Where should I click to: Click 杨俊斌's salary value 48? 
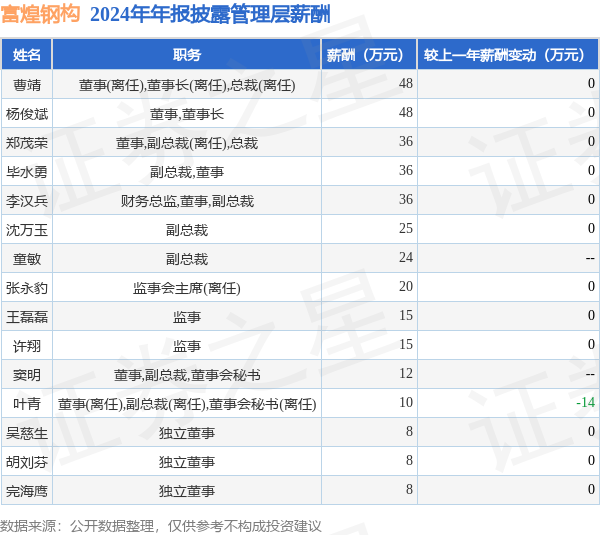(x=406, y=112)
